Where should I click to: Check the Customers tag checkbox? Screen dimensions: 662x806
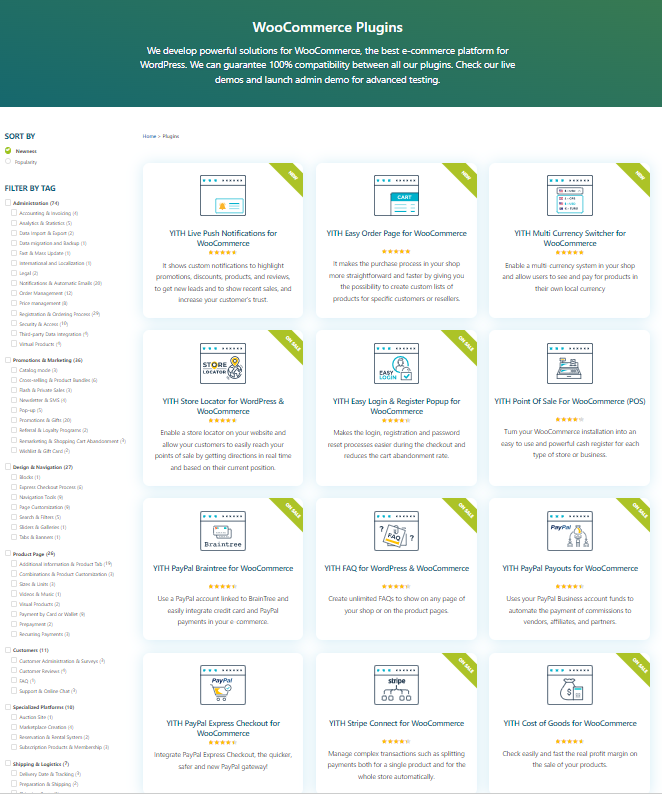pyautogui.click(x=8, y=650)
